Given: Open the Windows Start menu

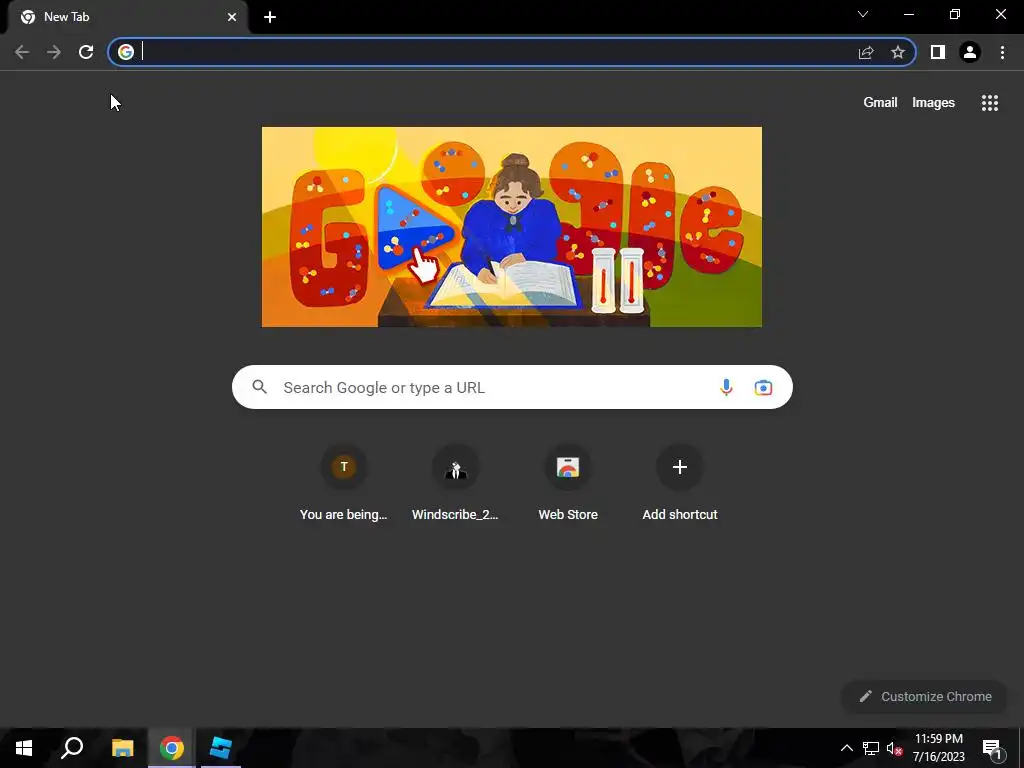Looking at the screenshot, I should click(24, 748).
